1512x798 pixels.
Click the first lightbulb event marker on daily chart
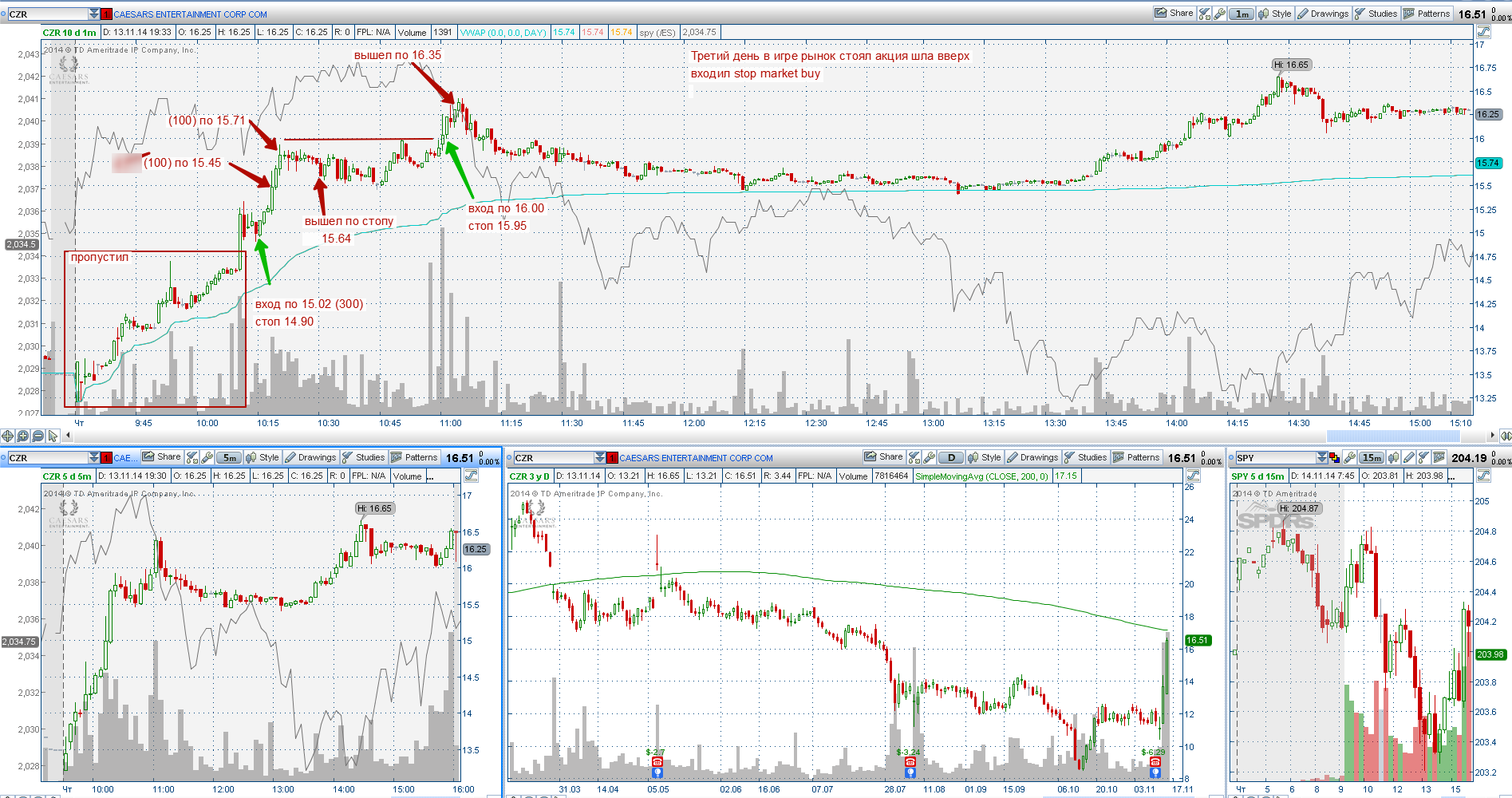pyautogui.click(x=657, y=772)
